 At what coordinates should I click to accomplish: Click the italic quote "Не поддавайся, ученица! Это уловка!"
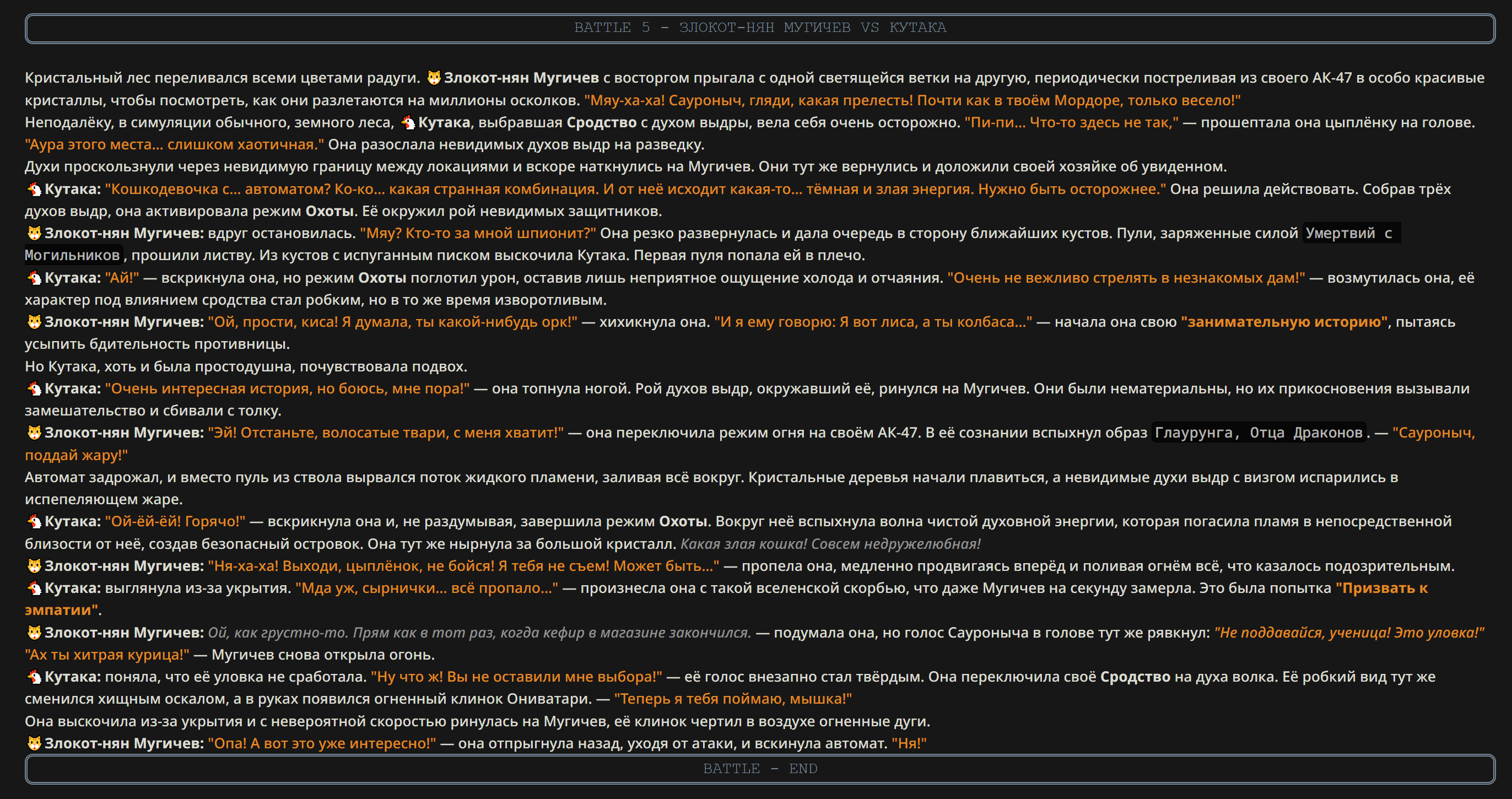(1349, 632)
